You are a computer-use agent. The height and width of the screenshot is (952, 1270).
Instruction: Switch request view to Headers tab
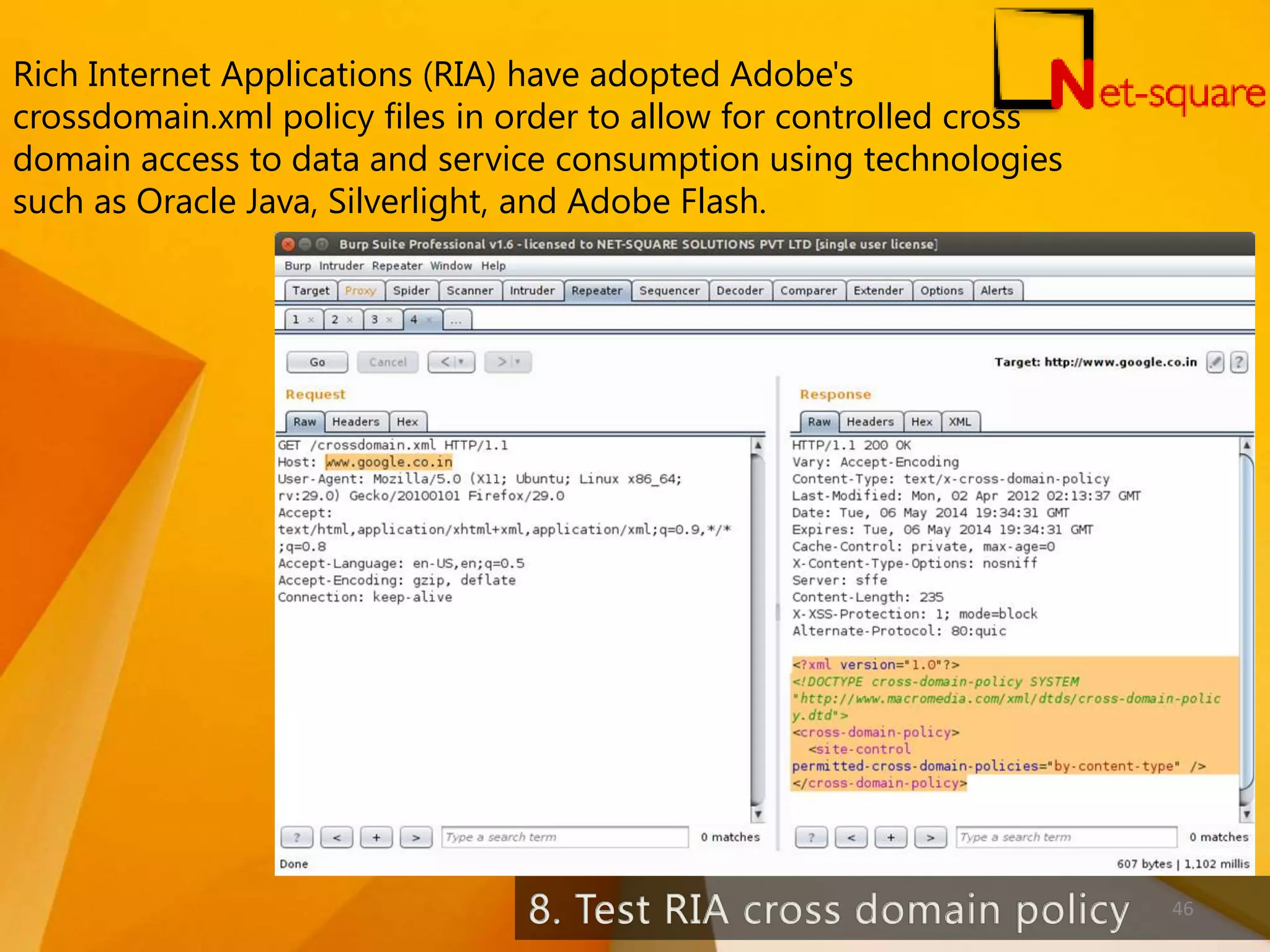click(355, 421)
